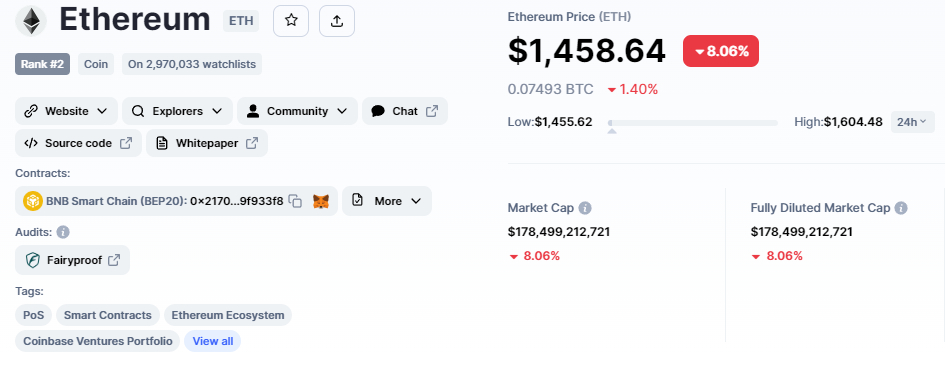Open the Whitepaper link
Viewport: 945px width, 368px height.
(207, 143)
